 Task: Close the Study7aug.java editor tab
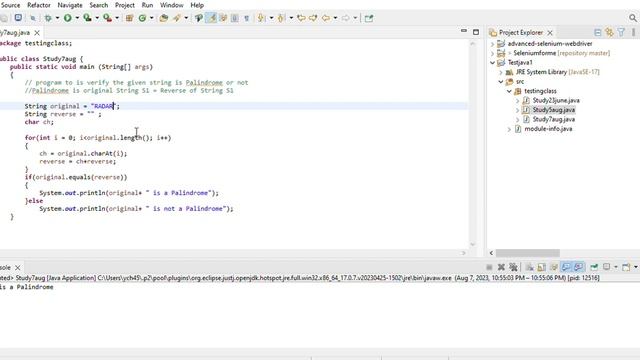pos(37,32)
